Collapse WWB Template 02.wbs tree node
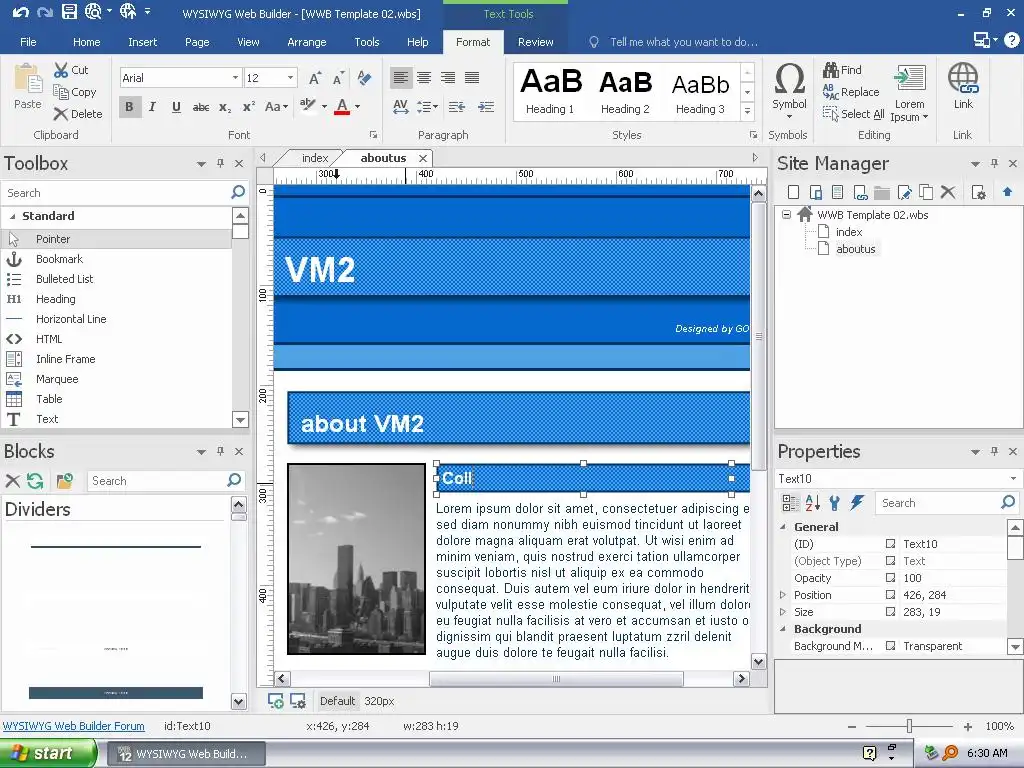This screenshot has height=768, width=1024. pos(786,214)
